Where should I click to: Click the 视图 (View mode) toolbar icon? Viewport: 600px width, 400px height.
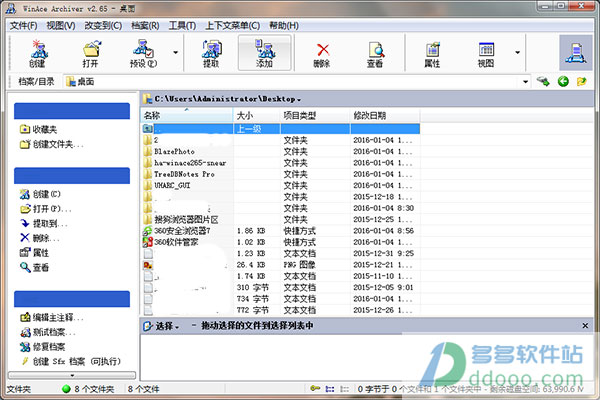486,55
